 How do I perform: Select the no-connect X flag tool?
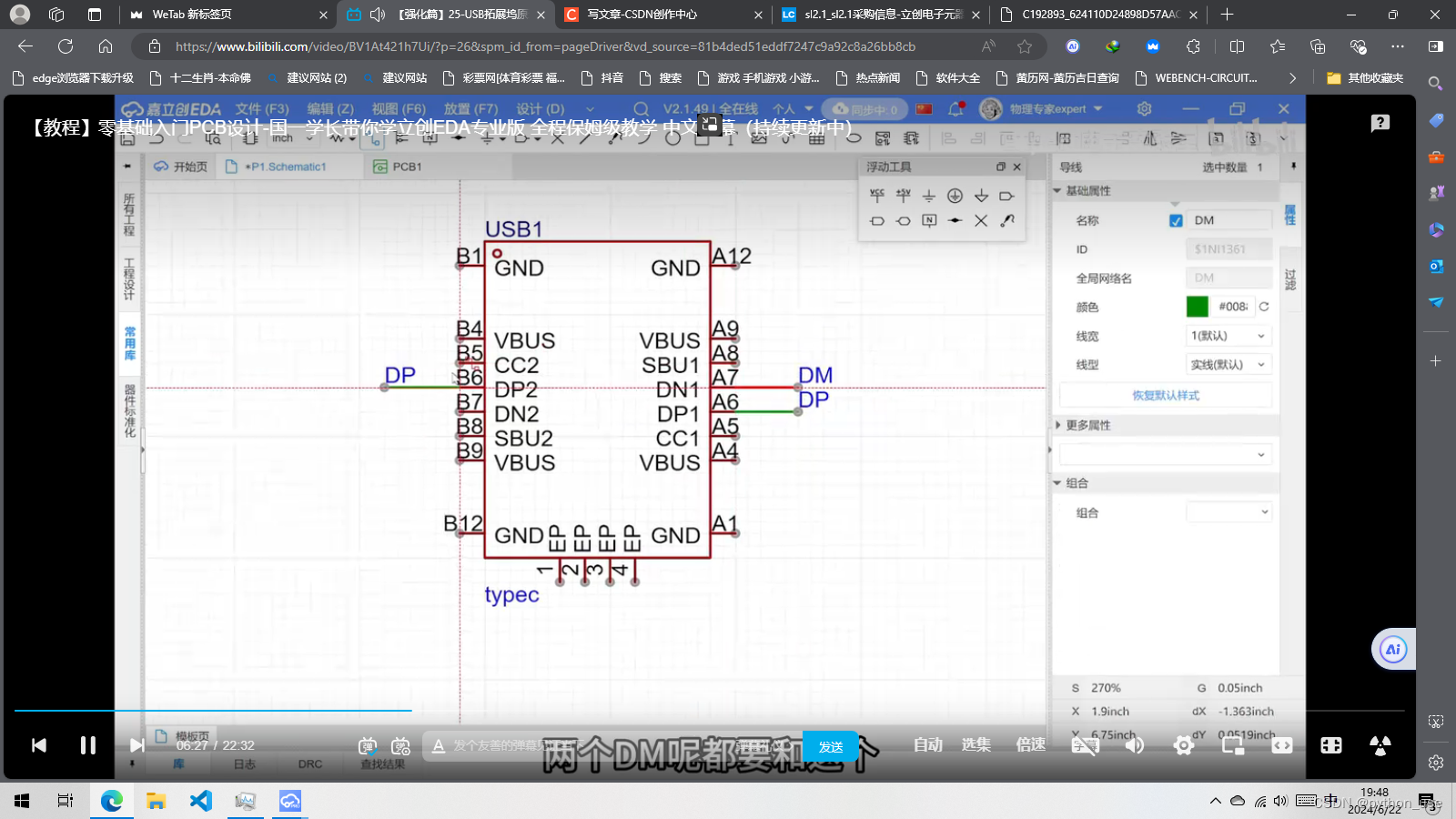[981, 220]
